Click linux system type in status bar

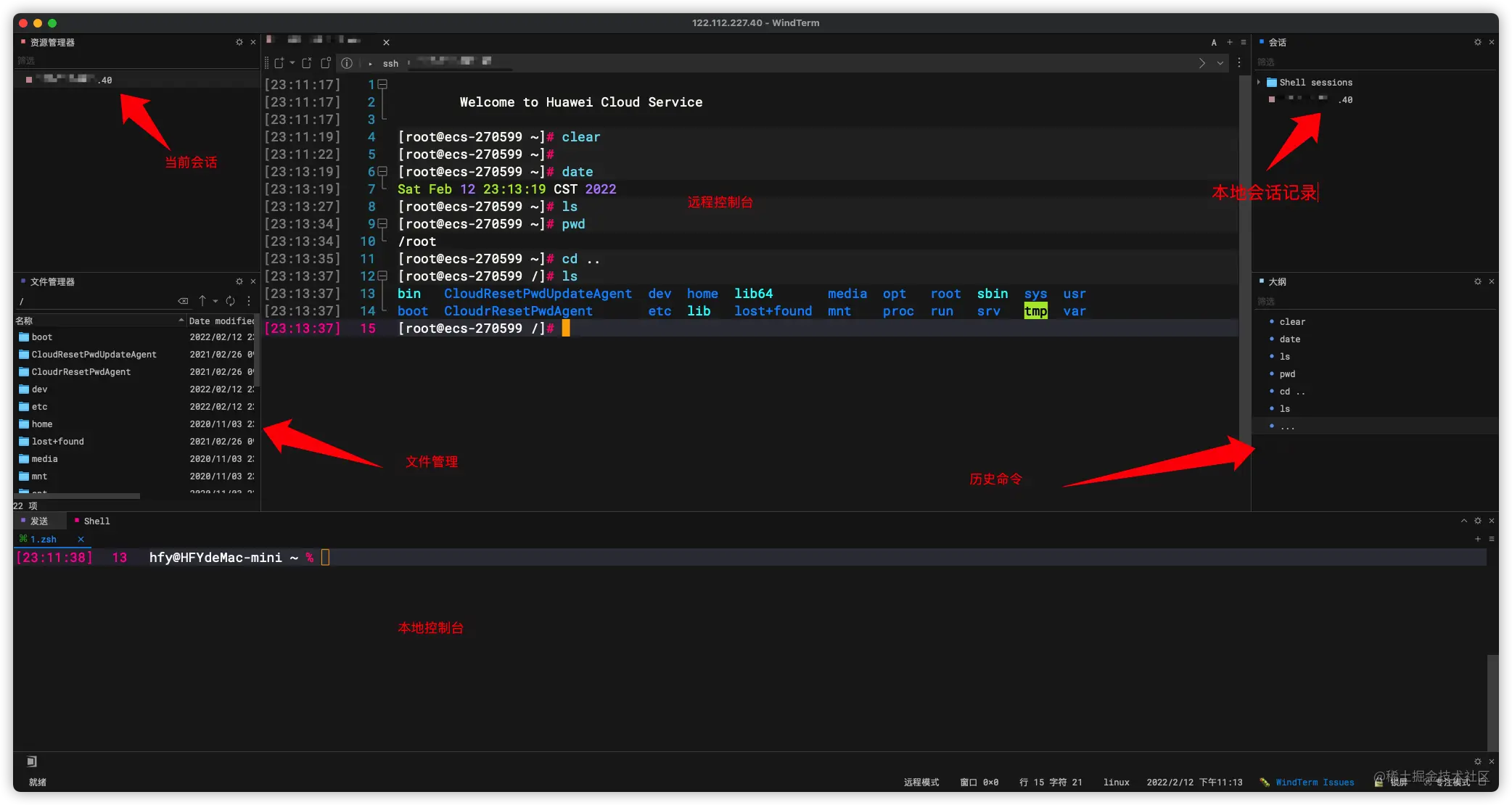pos(1116,782)
